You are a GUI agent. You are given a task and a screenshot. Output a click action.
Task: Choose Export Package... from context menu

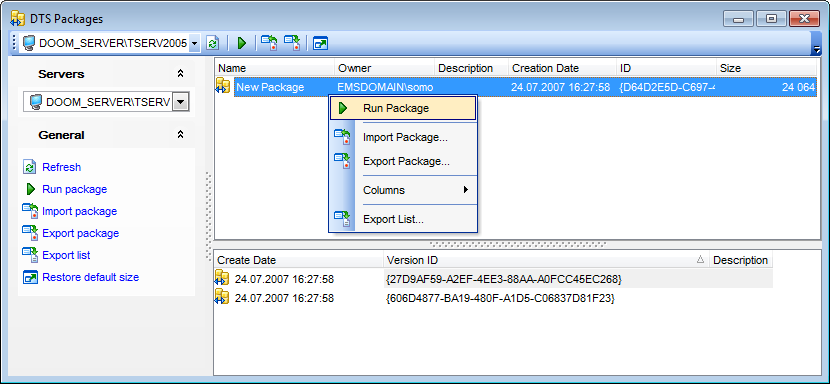click(x=403, y=161)
